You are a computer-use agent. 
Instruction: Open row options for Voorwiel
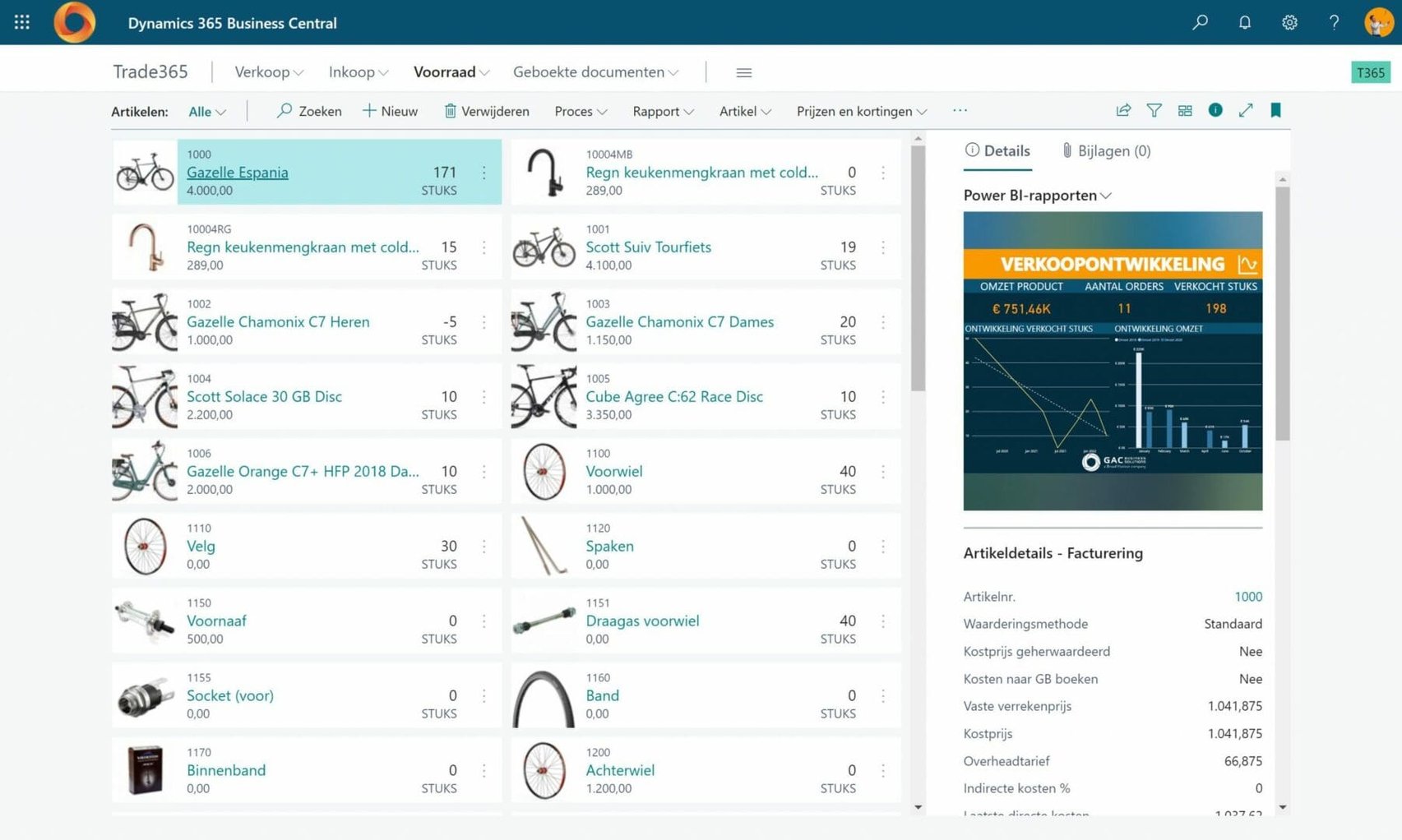click(883, 472)
